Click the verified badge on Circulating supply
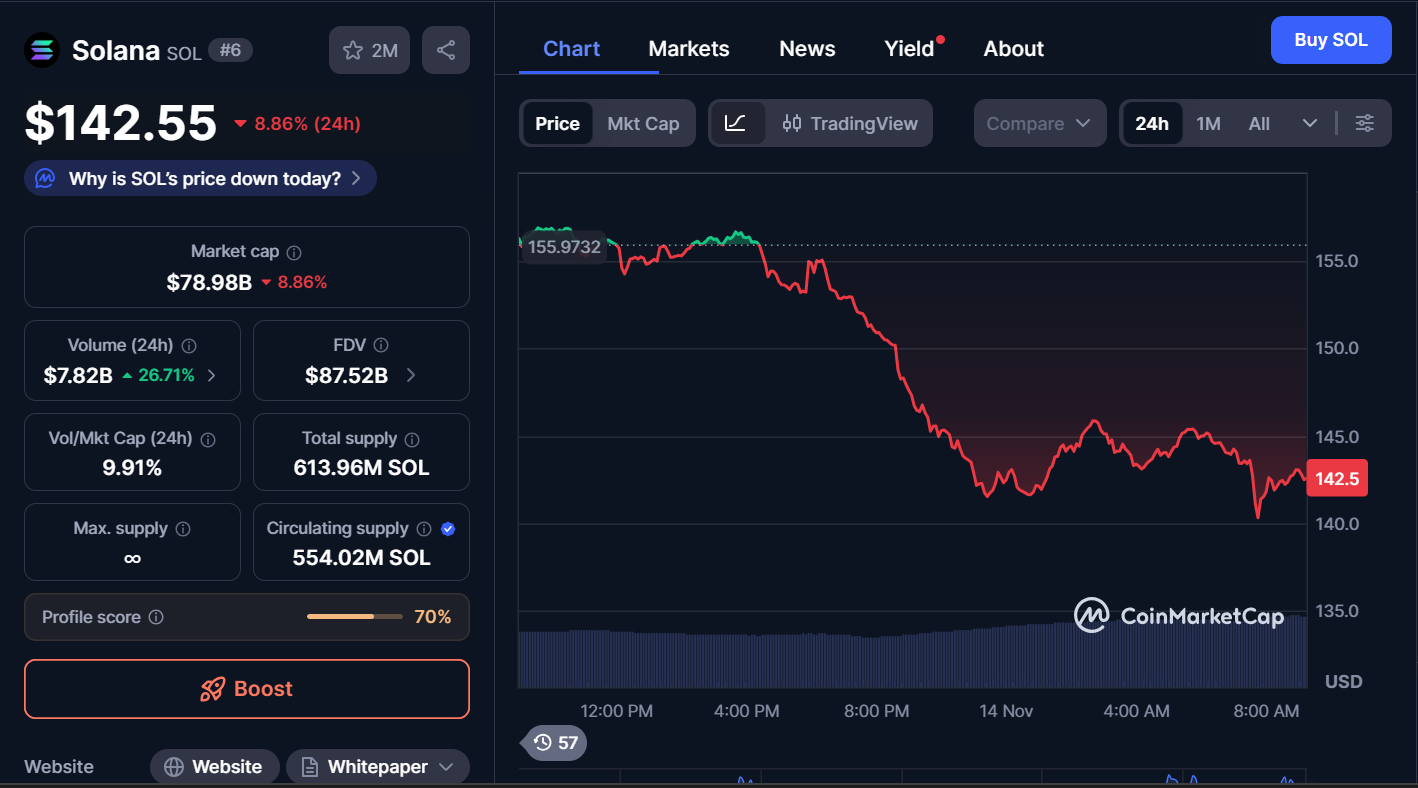The image size is (1418, 788). coord(449,529)
